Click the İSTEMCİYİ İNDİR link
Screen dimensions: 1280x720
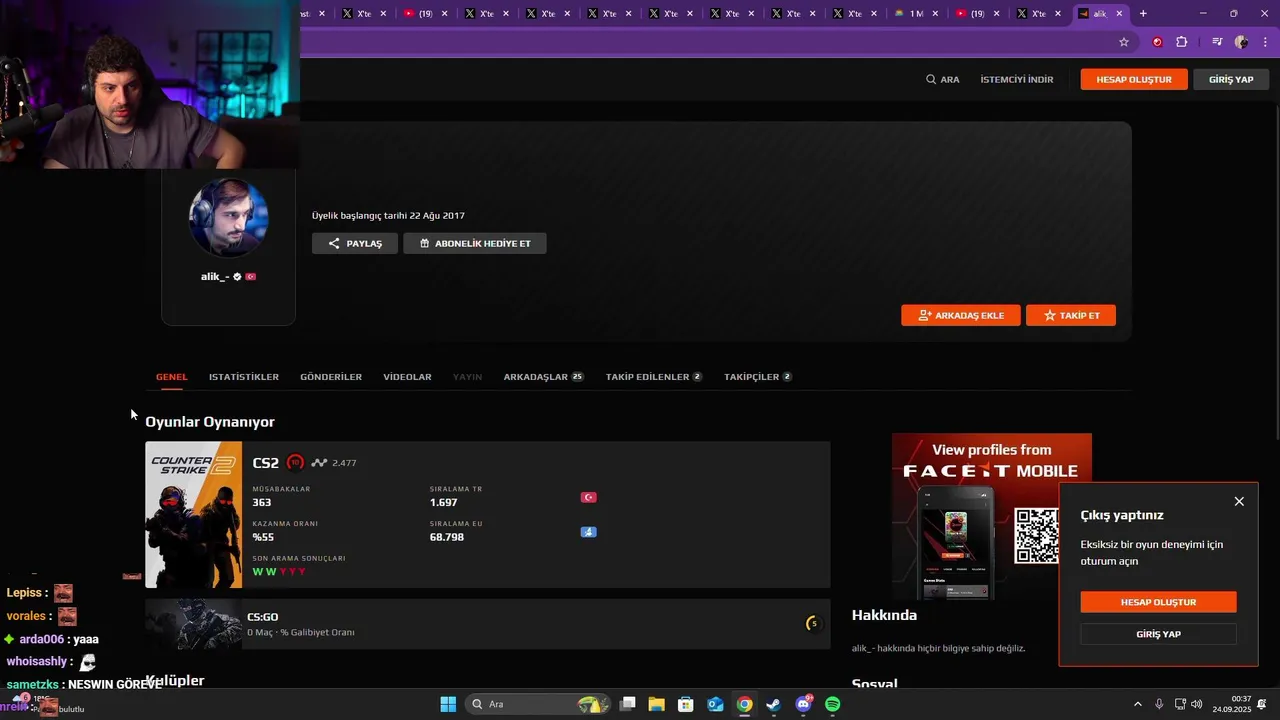pos(1016,79)
